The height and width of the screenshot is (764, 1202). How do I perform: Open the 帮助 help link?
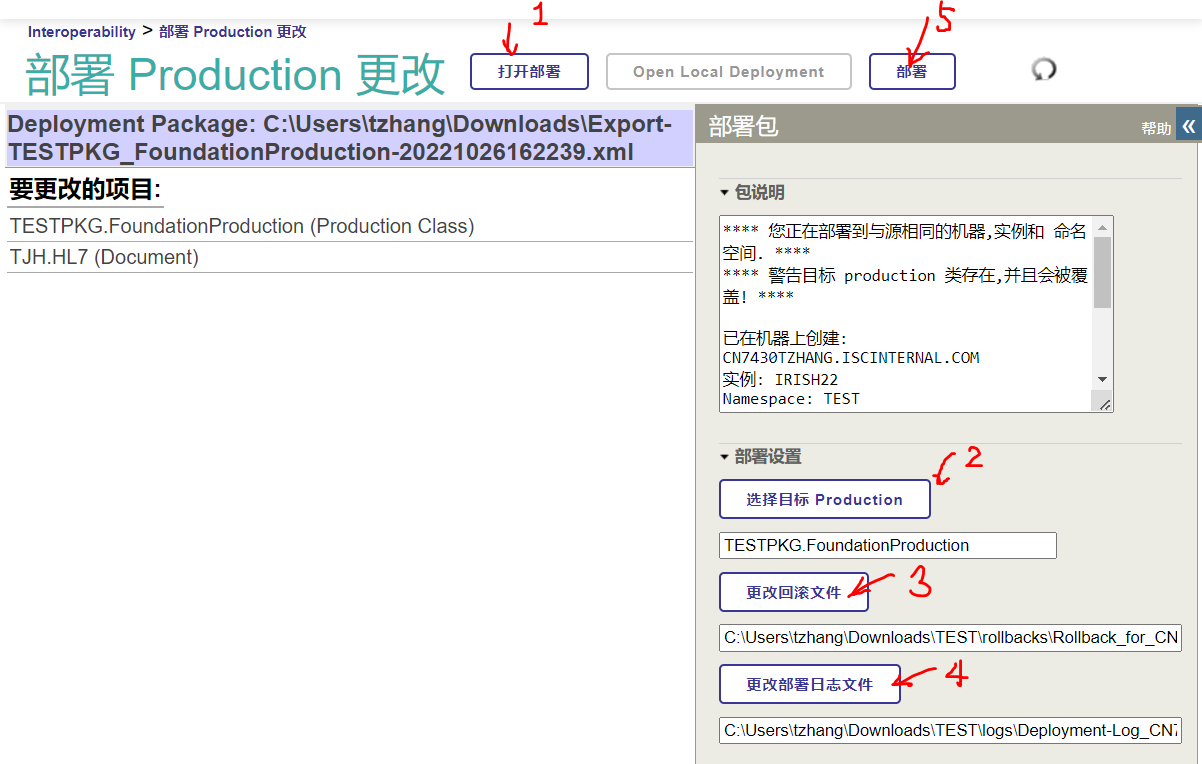pos(1156,129)
